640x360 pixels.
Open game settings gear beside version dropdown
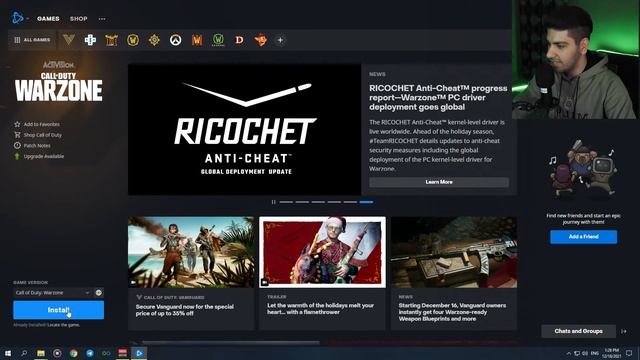point(99,293)
